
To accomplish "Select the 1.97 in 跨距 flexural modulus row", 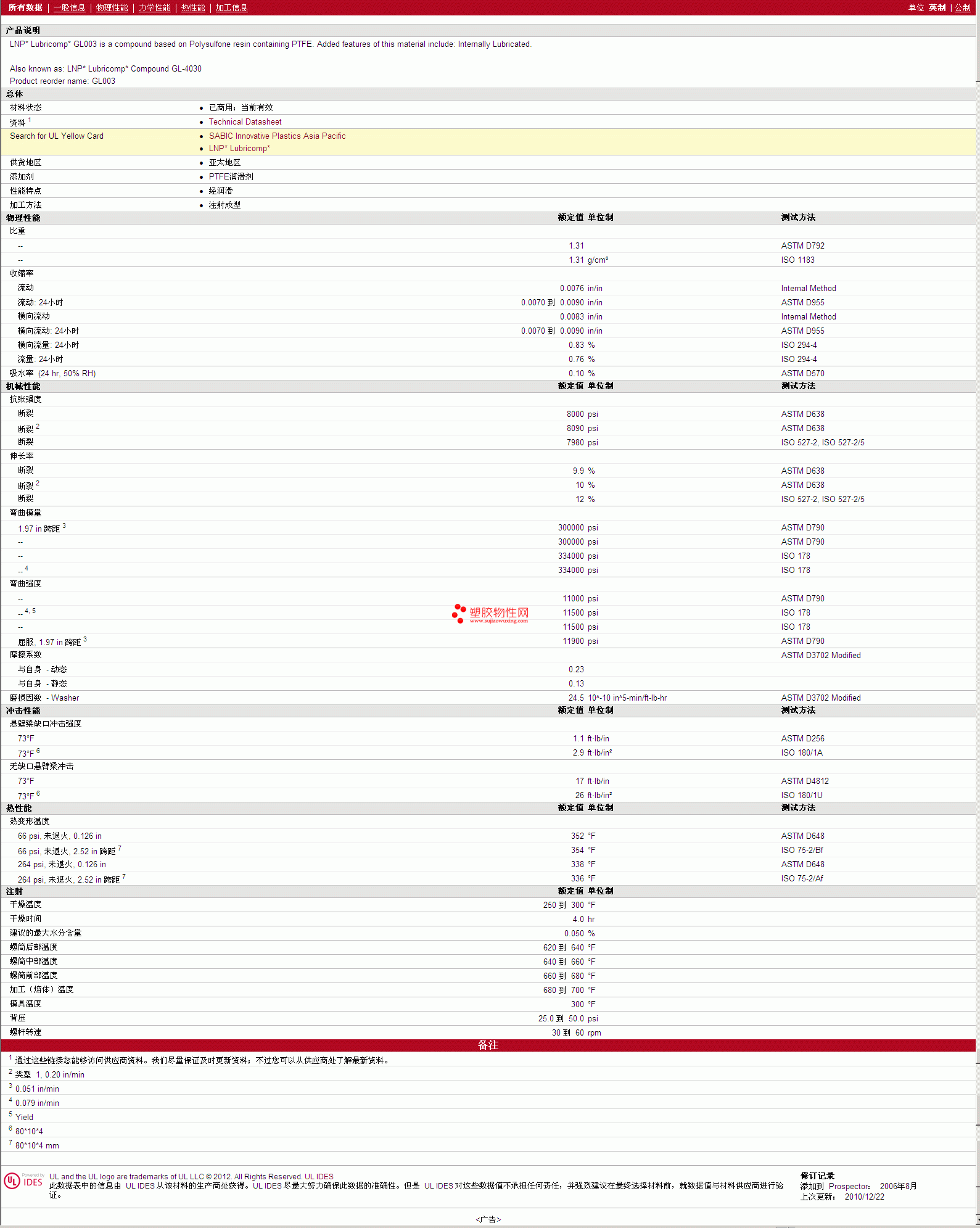I will (488, 528).
